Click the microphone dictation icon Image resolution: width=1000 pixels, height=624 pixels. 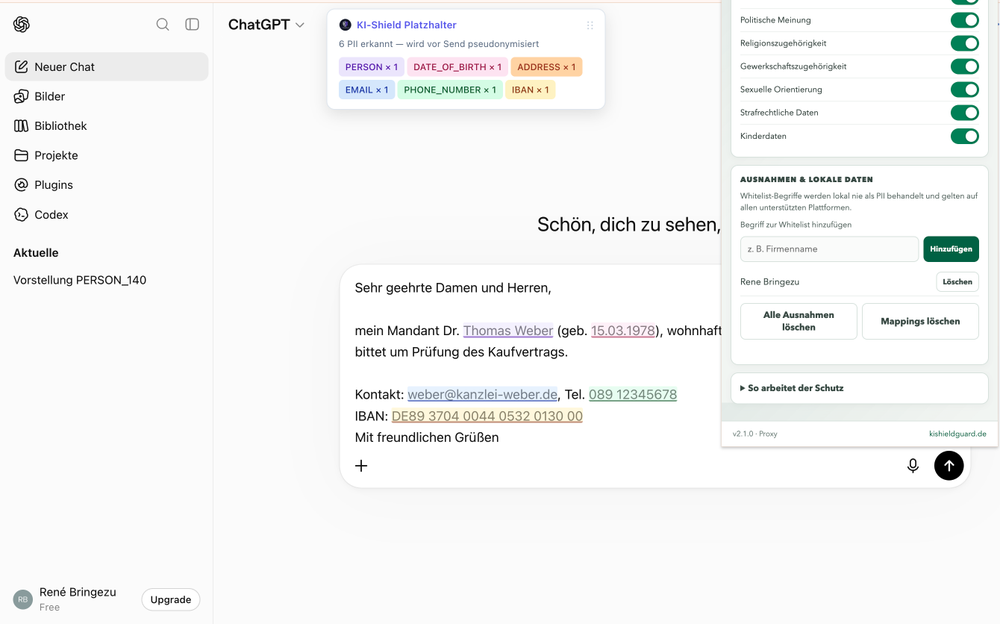click(913, 466)
